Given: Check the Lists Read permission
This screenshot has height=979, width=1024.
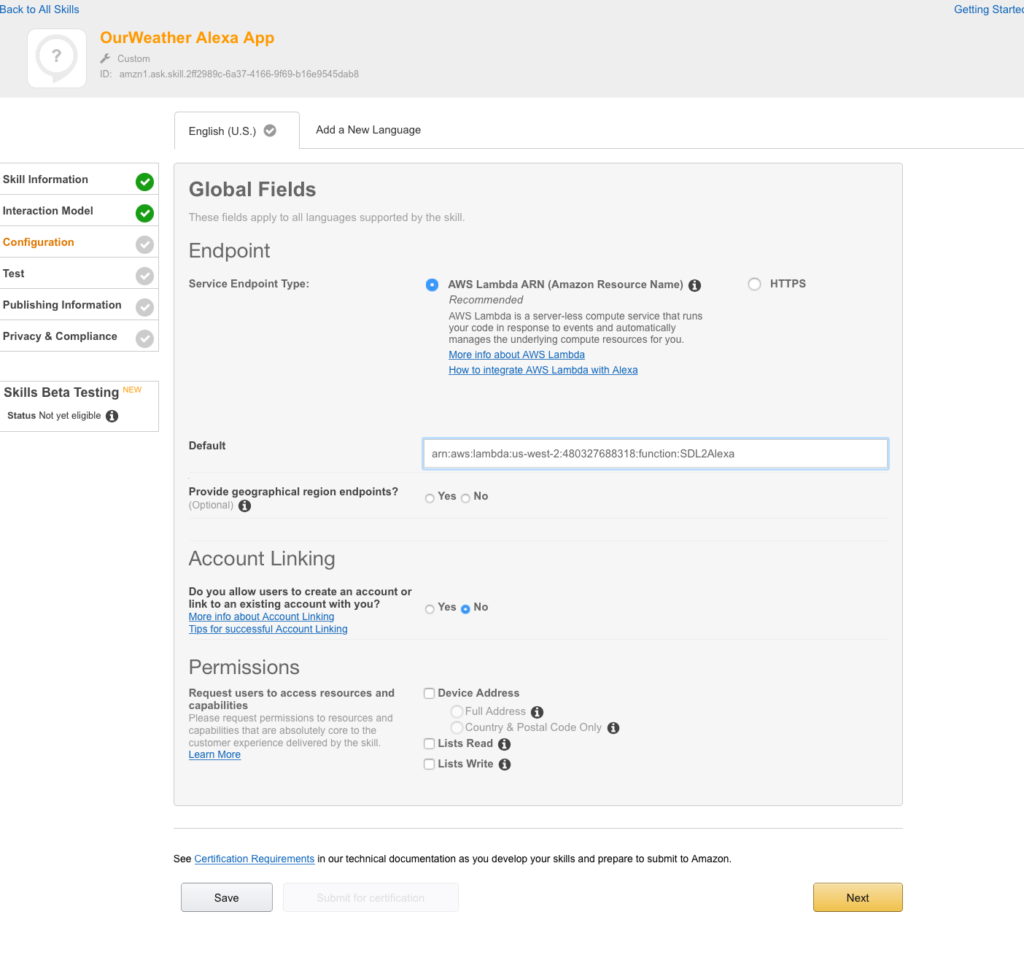Looking at the screenshot, I should tap(429, 744).
